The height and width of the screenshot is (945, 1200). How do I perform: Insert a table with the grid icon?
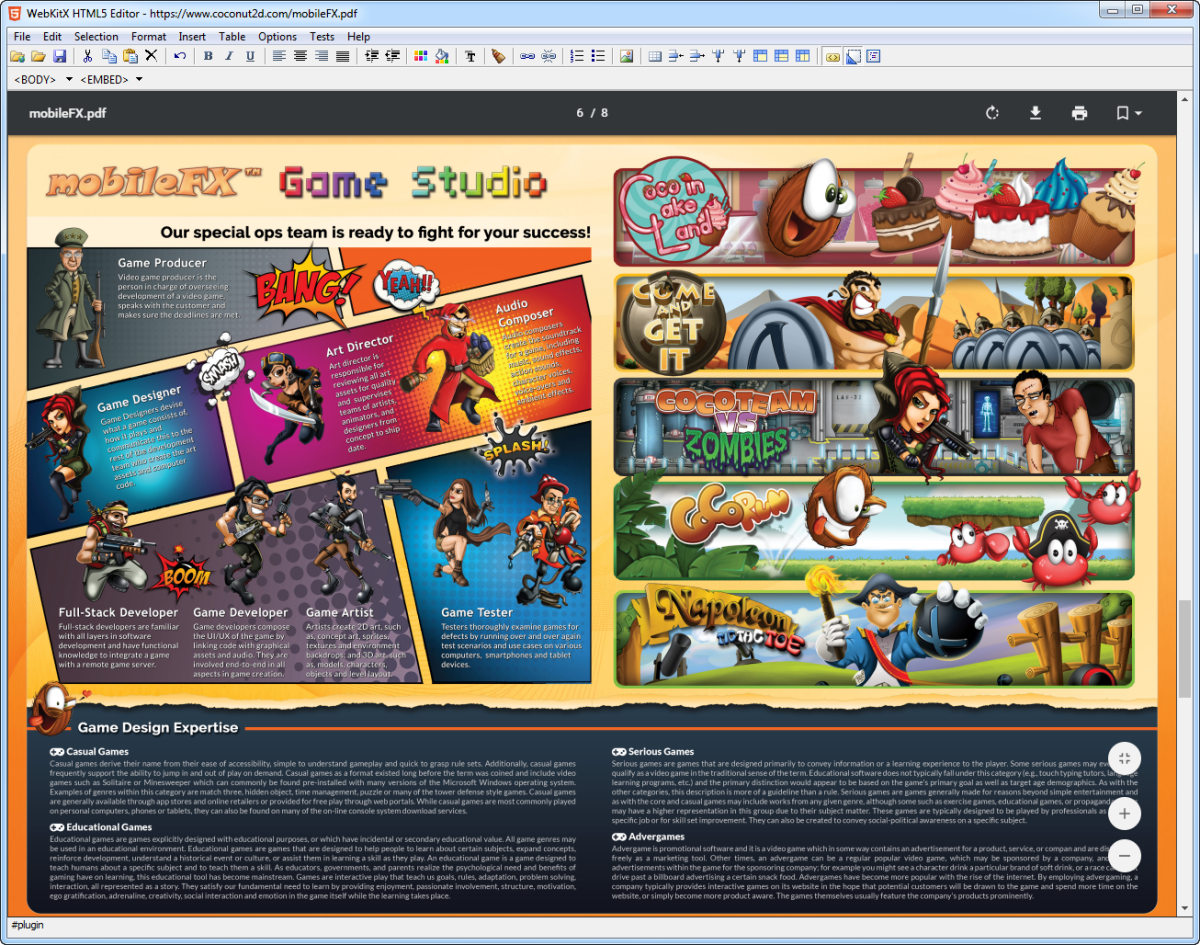[x=655, y=56]
